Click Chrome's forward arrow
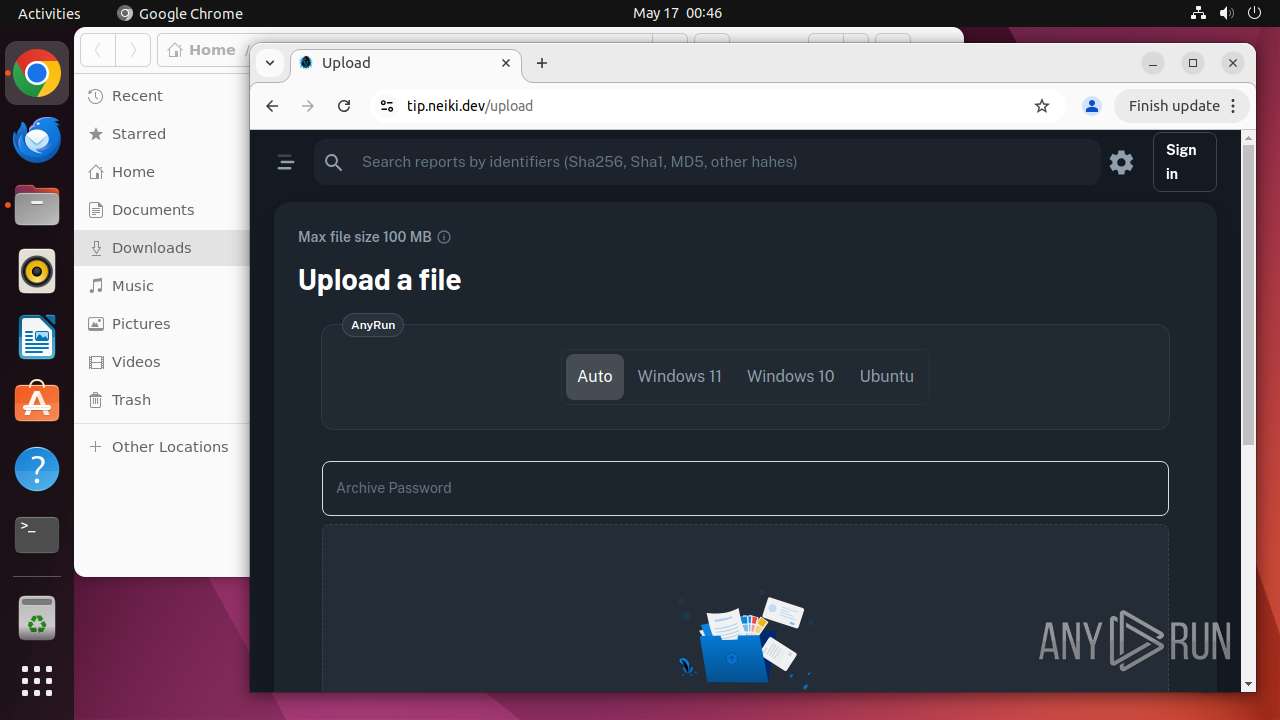The height and width of the screenshot is (720, 1280). coord(308,106)
